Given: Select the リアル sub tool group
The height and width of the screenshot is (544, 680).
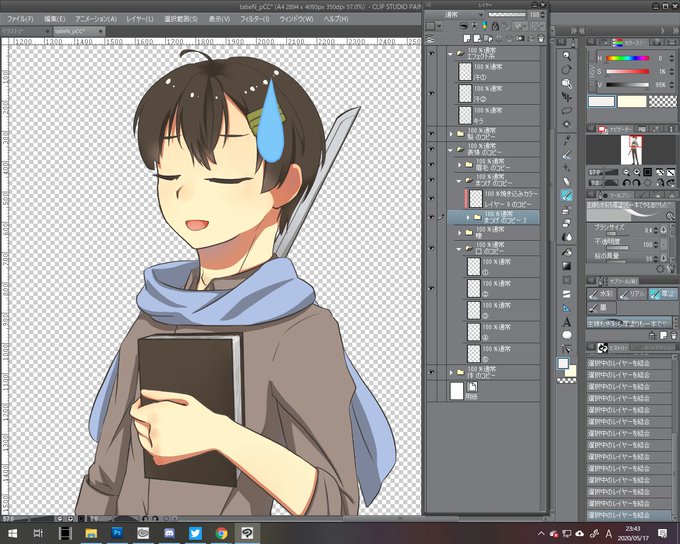Looking at the screenshot, I should (x=631, y=294).
